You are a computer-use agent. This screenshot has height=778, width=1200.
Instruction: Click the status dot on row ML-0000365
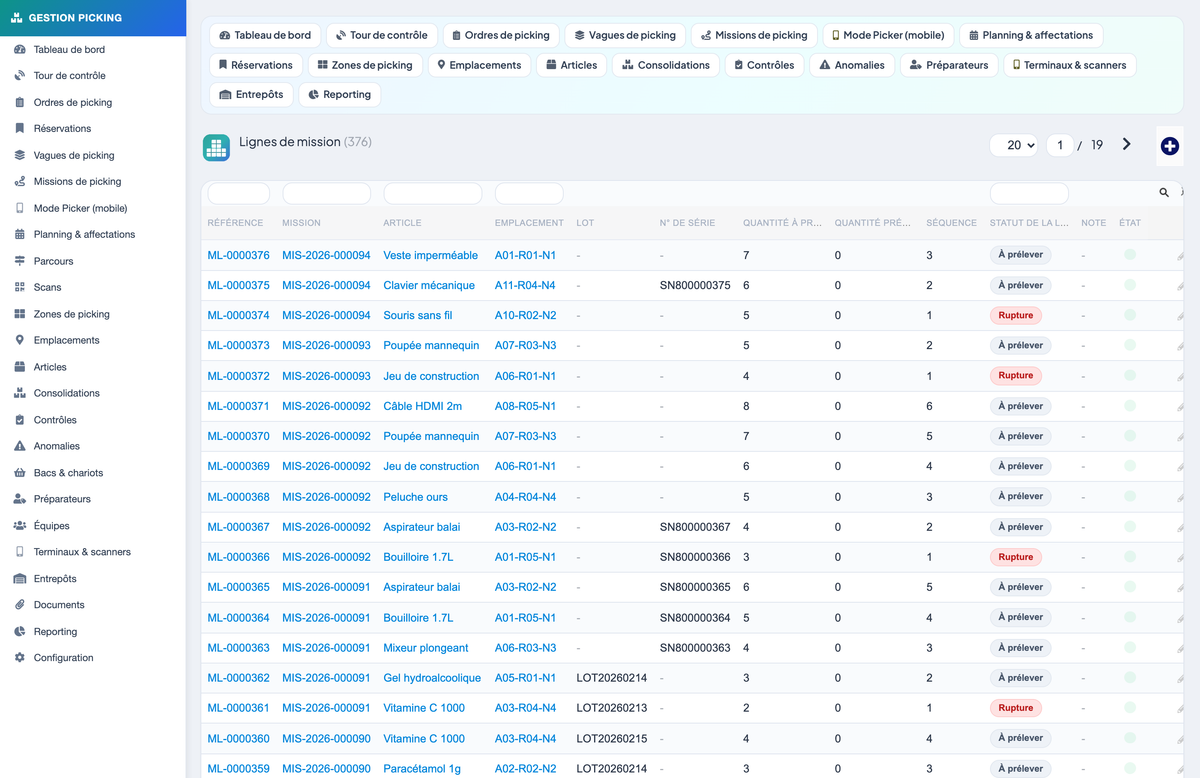1130,587
